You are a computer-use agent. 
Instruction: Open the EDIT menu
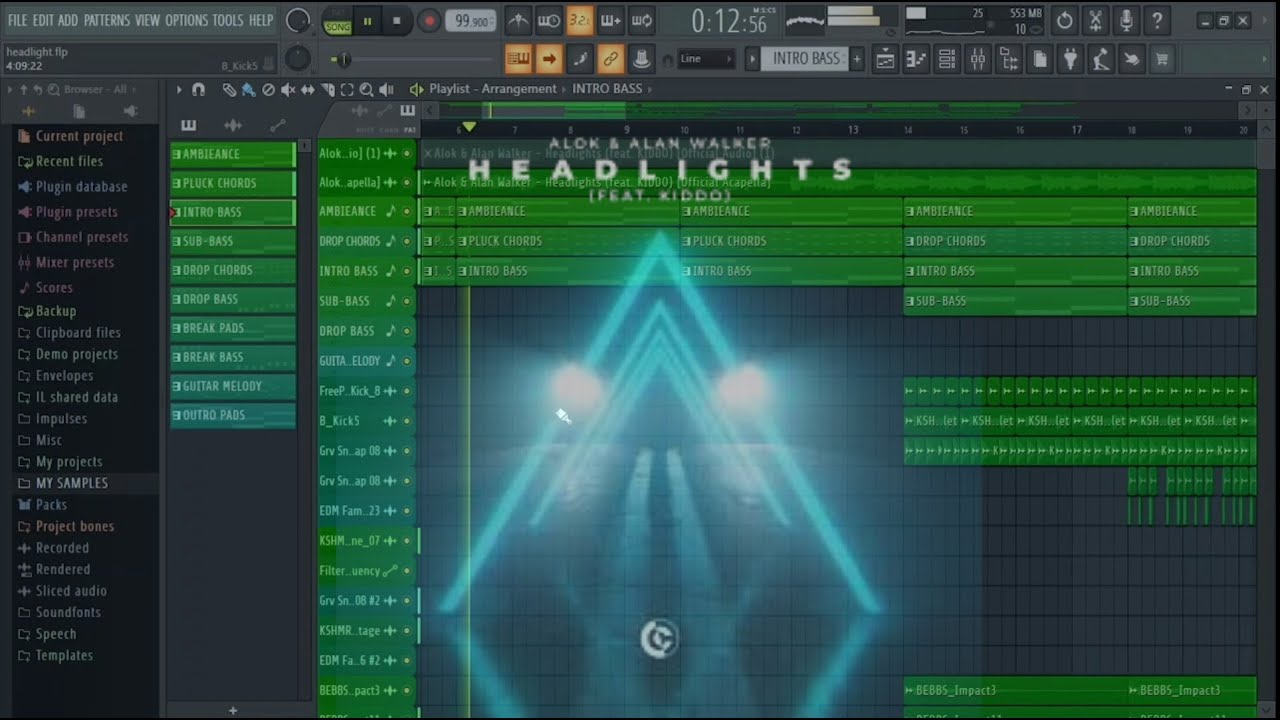[x=43, y=20]
